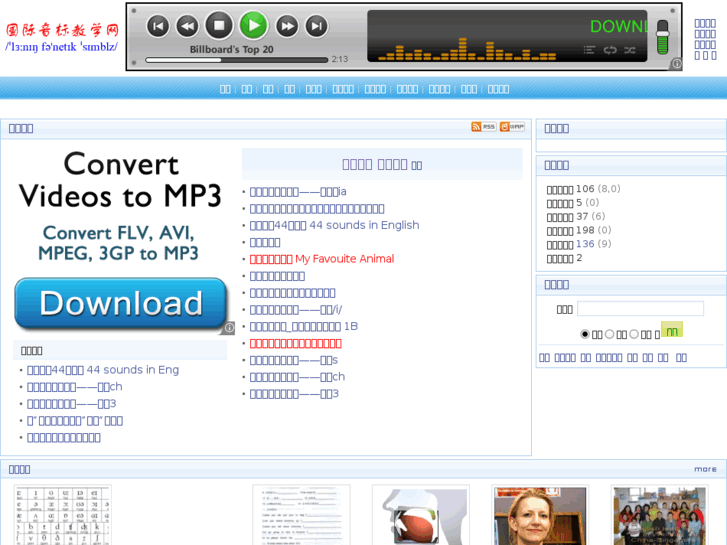Click the 'more' link in gallery section
727x545 pixels.
tap(705, 469)
